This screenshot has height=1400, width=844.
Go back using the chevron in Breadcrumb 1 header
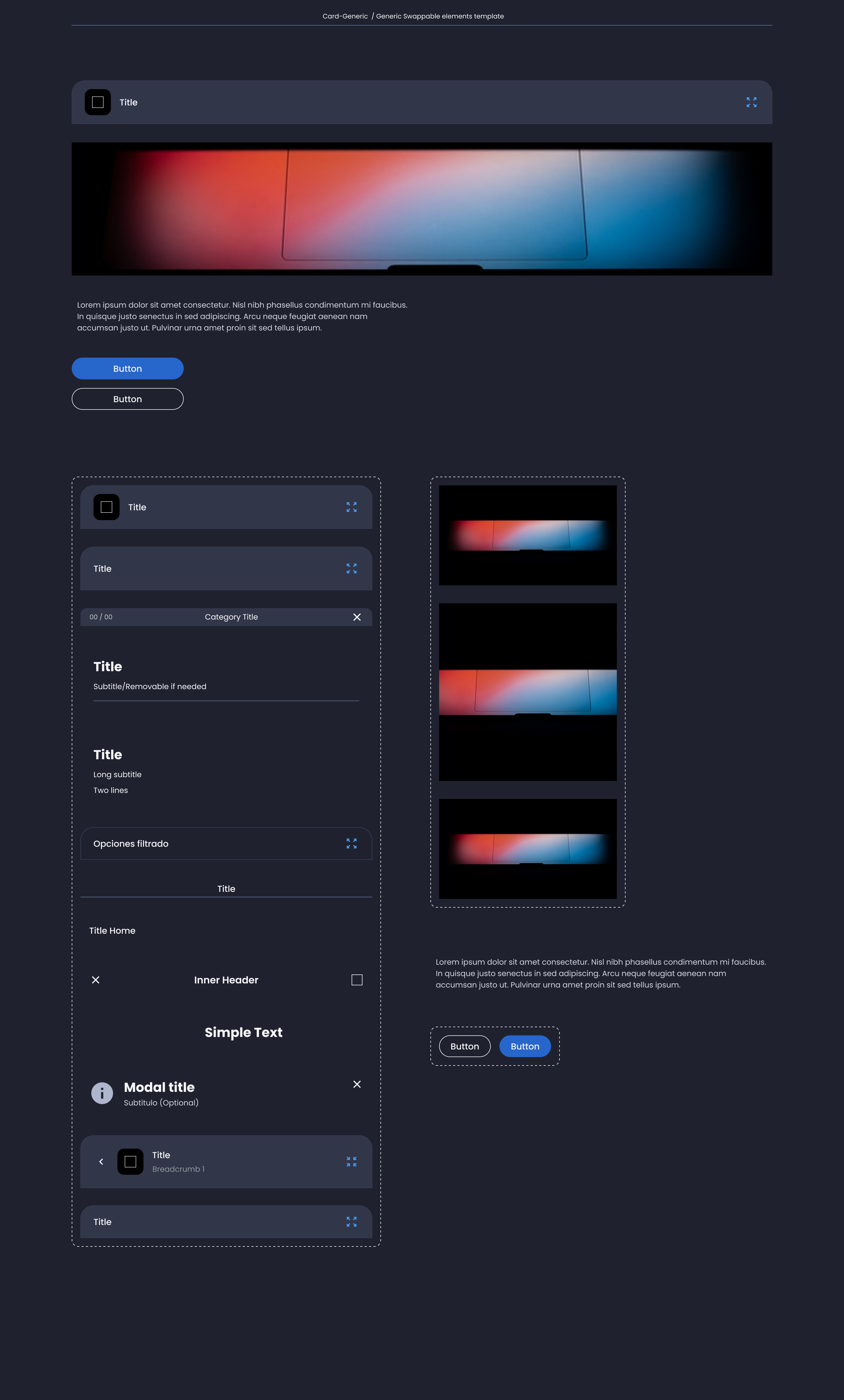pos(101,1162)
